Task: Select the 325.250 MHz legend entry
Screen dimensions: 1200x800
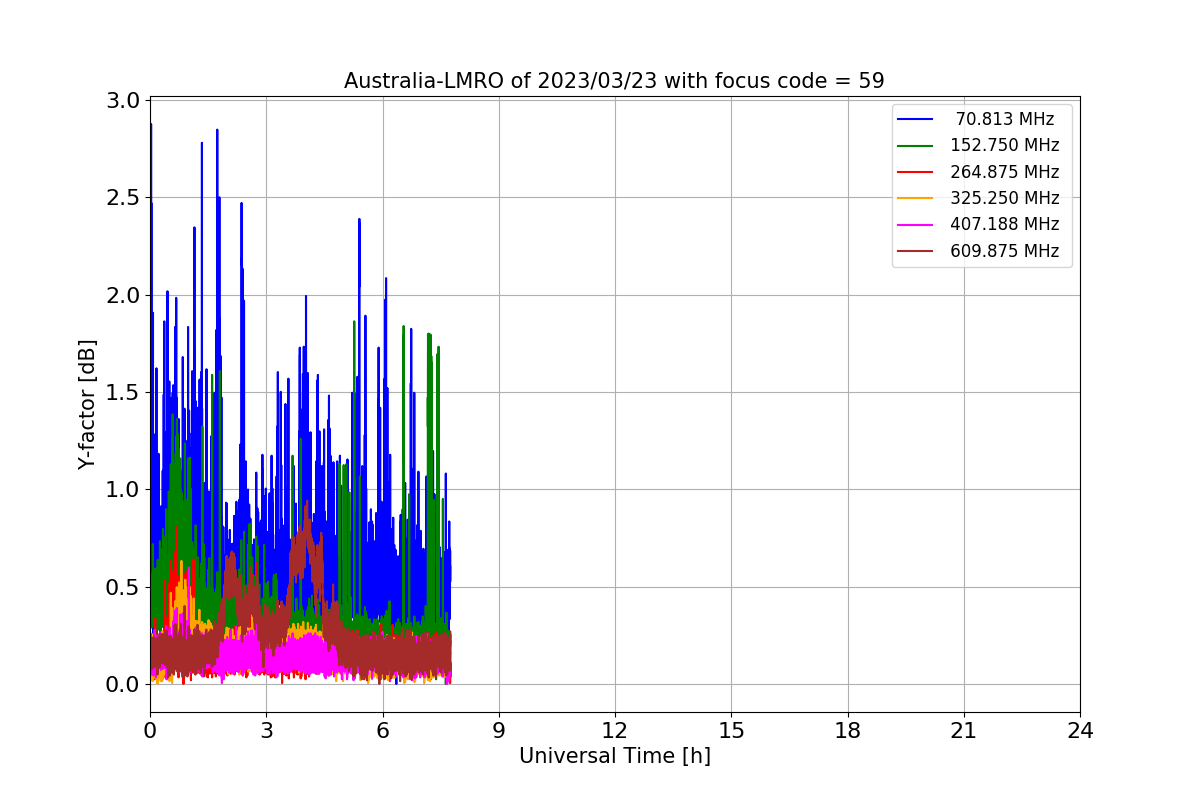Action: pos(978,198)
